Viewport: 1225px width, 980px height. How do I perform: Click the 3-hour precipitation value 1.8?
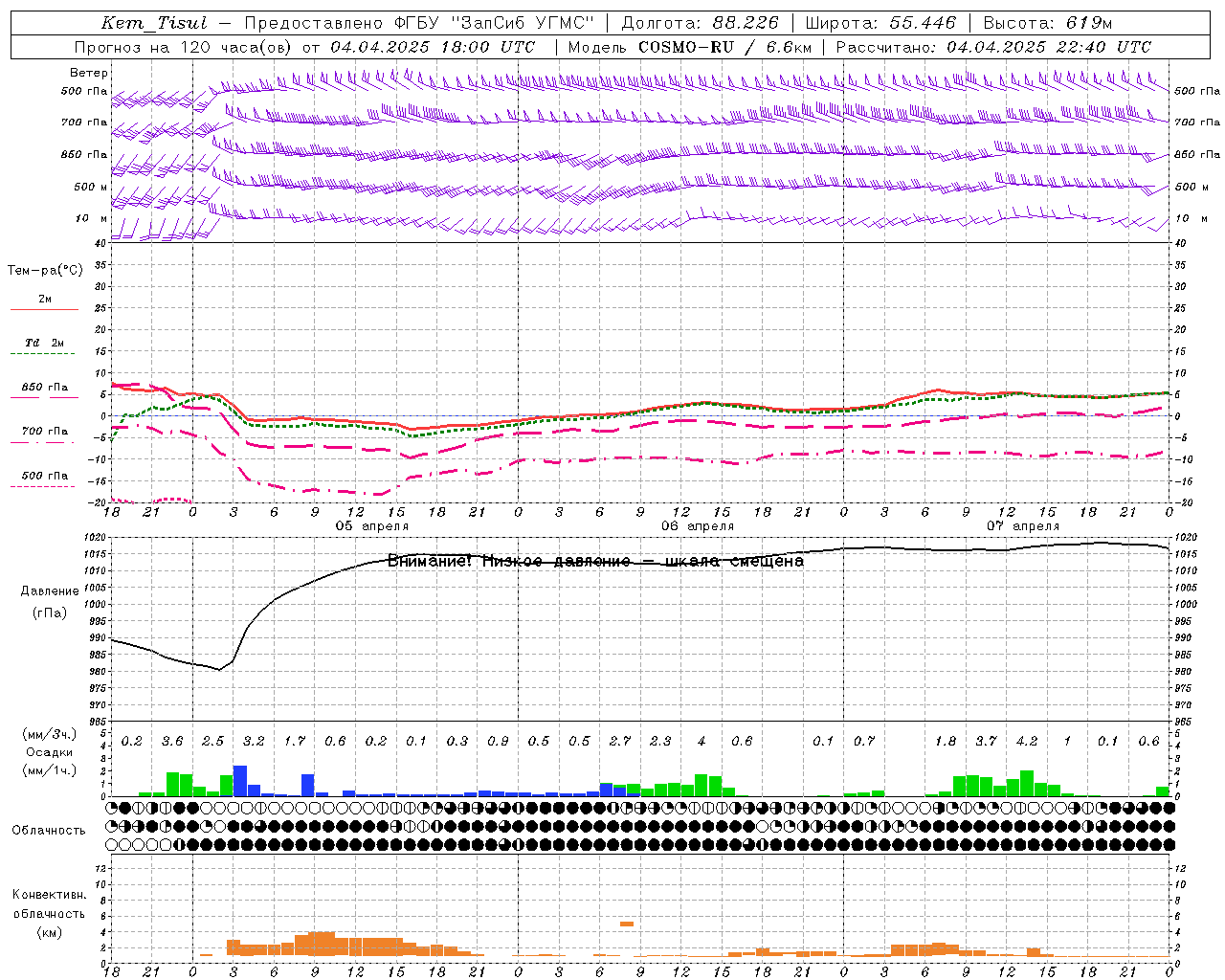[946, 741]
